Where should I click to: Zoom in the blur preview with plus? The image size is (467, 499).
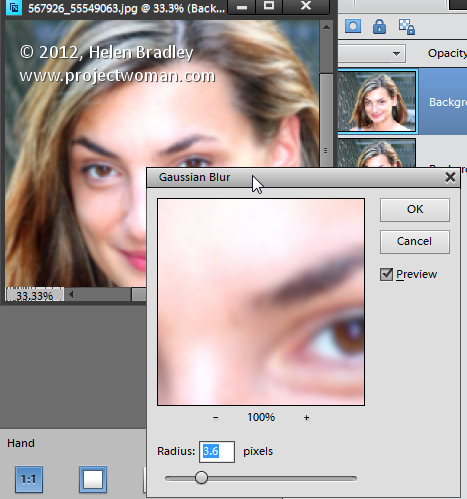pyautogui.click(x=306, y=417)
